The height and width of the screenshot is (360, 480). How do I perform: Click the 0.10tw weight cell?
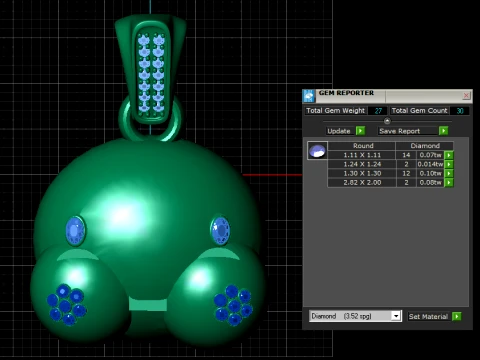[x=430, y=173]
